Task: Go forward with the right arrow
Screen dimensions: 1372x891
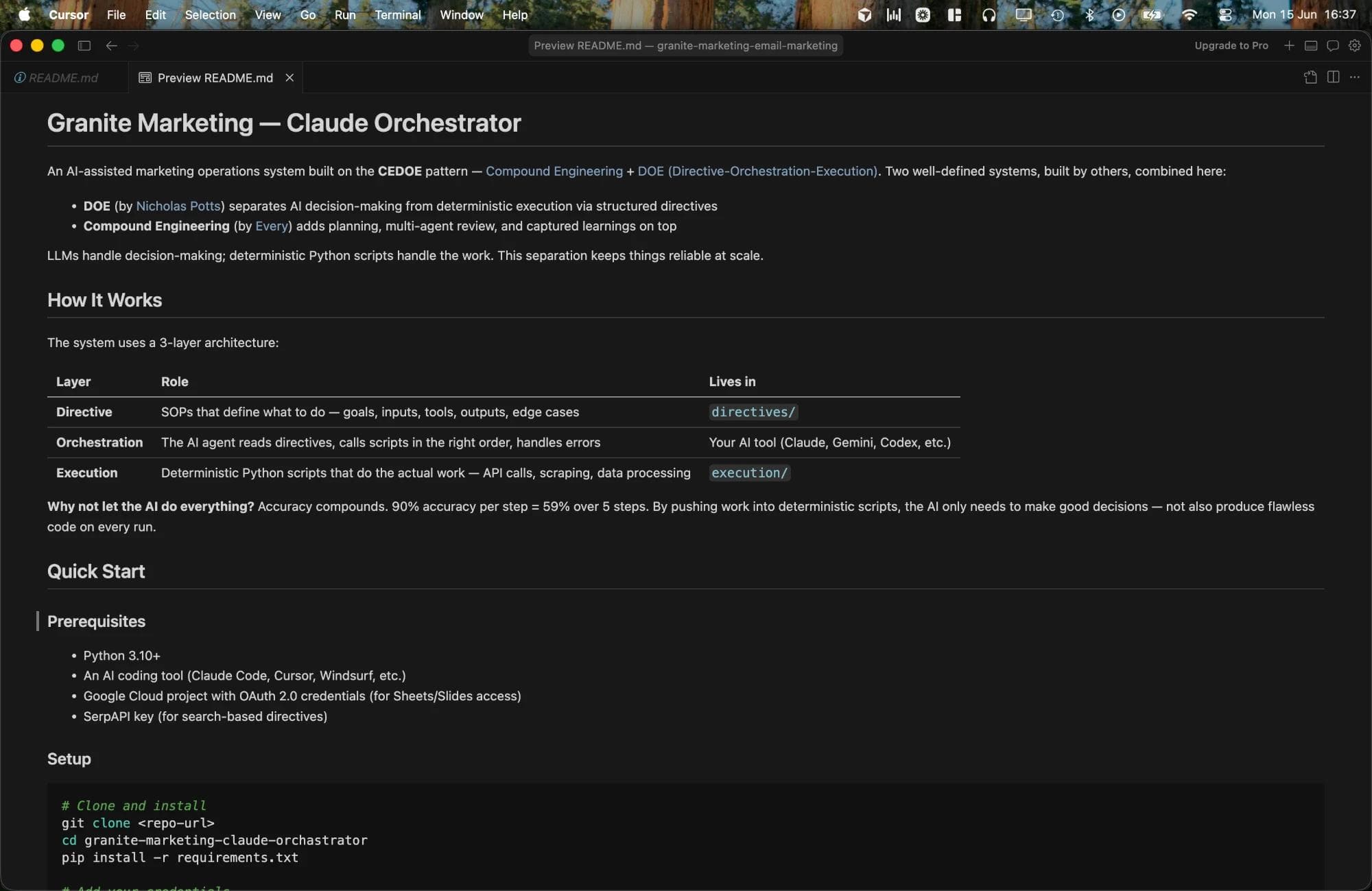Action: [x=134, y=45]
